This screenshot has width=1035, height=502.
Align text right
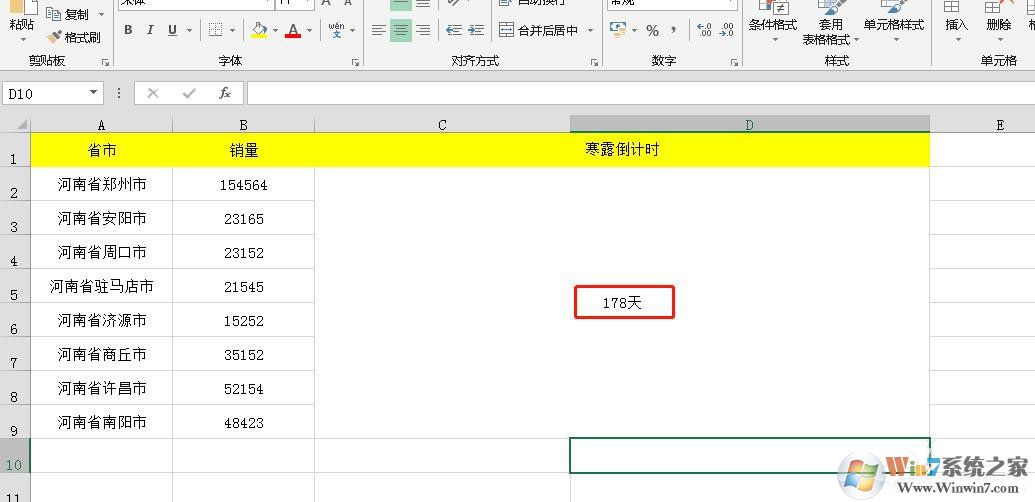[x=423, y=30]
